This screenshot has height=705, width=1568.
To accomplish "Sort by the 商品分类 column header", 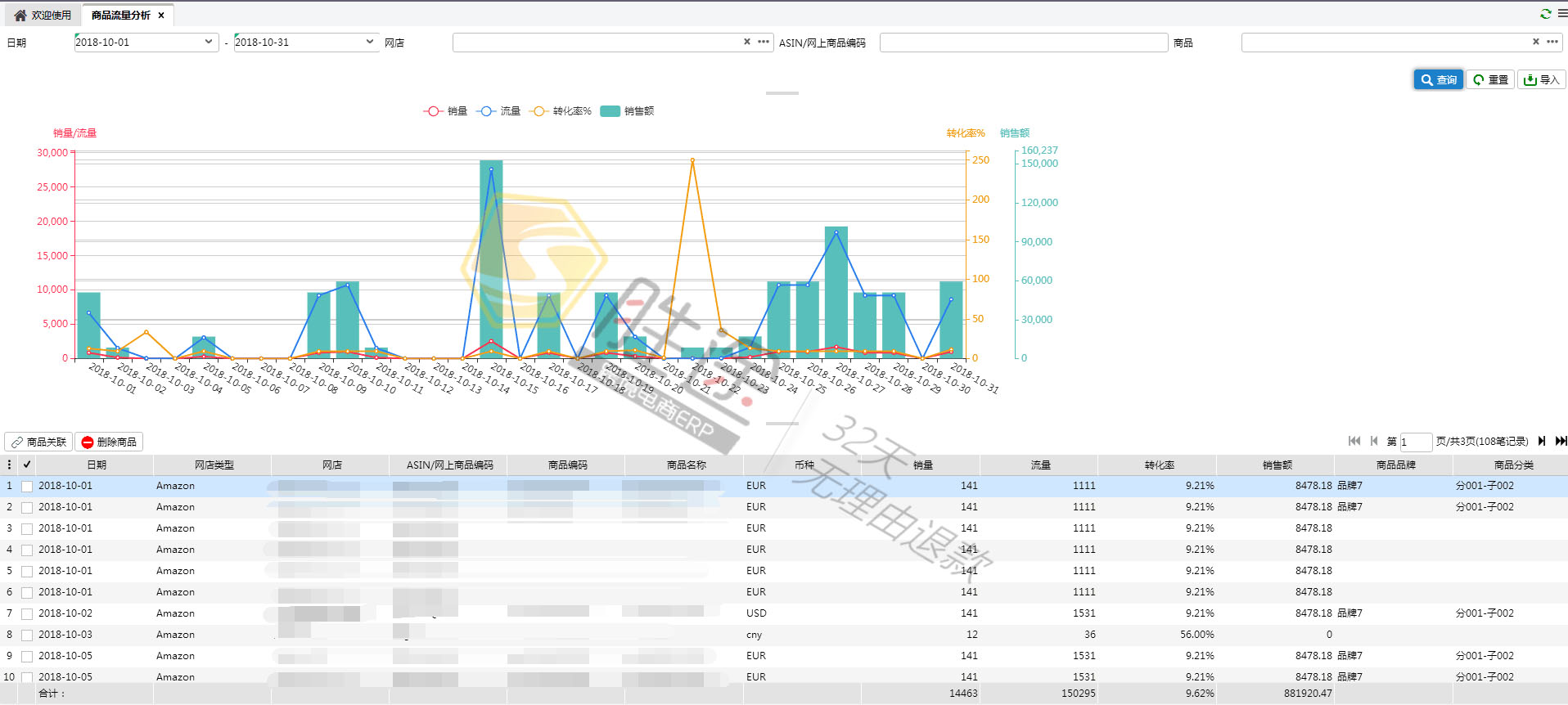I will pos(1512,465).
